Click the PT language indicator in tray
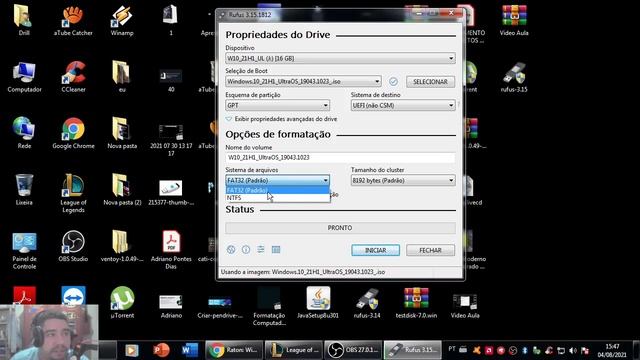Viewport: 640px width, 360px height. tap(451, 349)
